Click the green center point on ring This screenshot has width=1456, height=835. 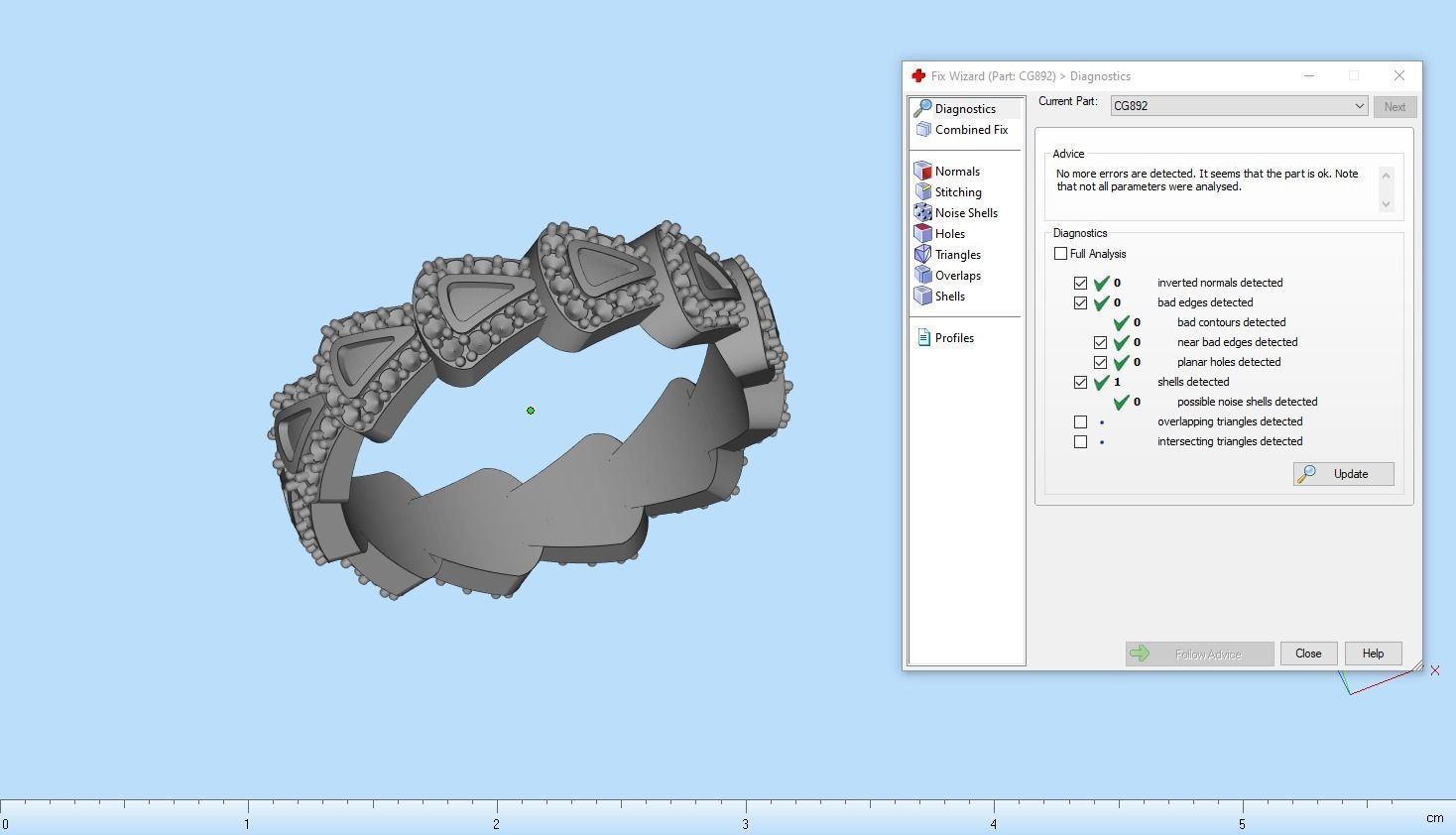[x=531, y=411]
